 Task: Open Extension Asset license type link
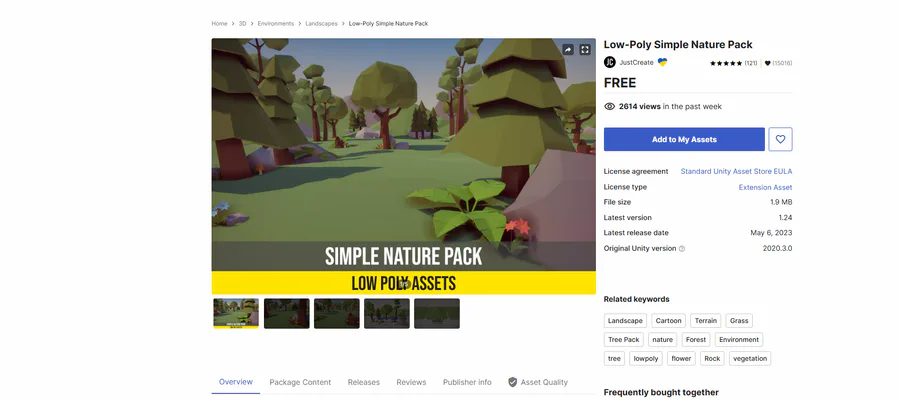click(x=765, y=187)
